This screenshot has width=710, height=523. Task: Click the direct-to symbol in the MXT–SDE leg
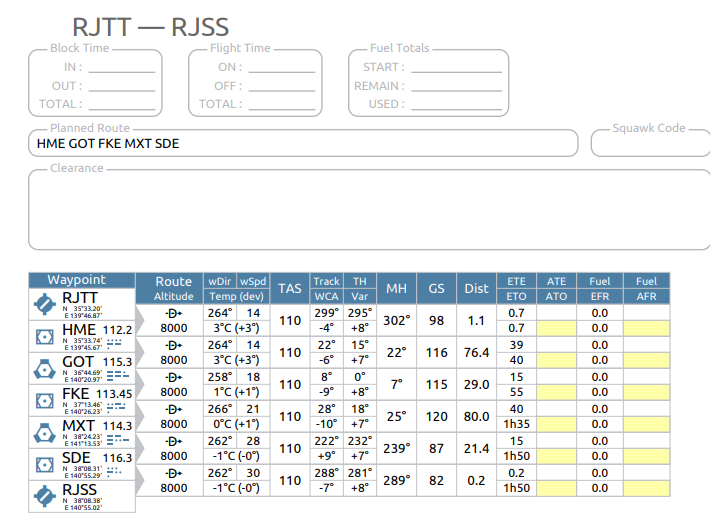pyautogui.click(x=173, y=441)
